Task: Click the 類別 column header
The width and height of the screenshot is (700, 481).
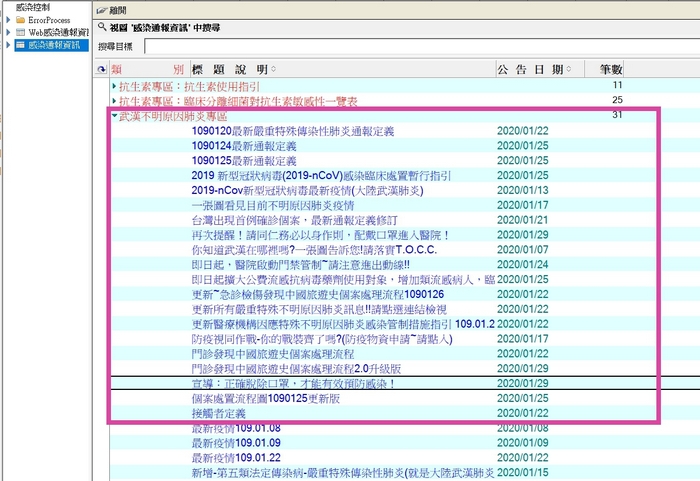Action: click(148, 69)
